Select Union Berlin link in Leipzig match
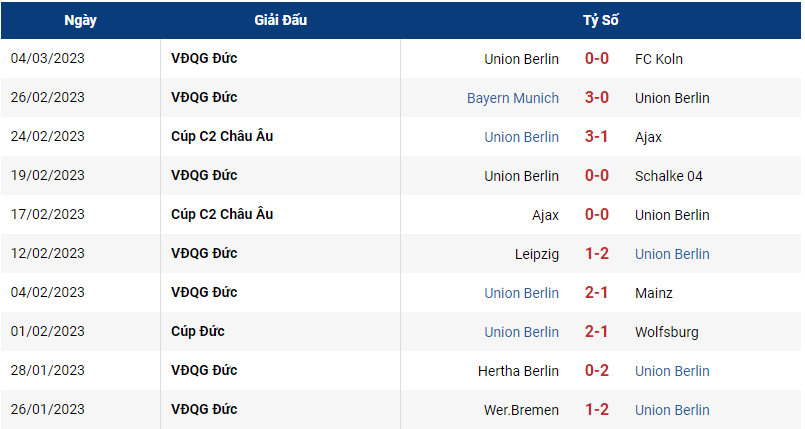The width and height of the screenshot is (805, 429). coord(672,254)
